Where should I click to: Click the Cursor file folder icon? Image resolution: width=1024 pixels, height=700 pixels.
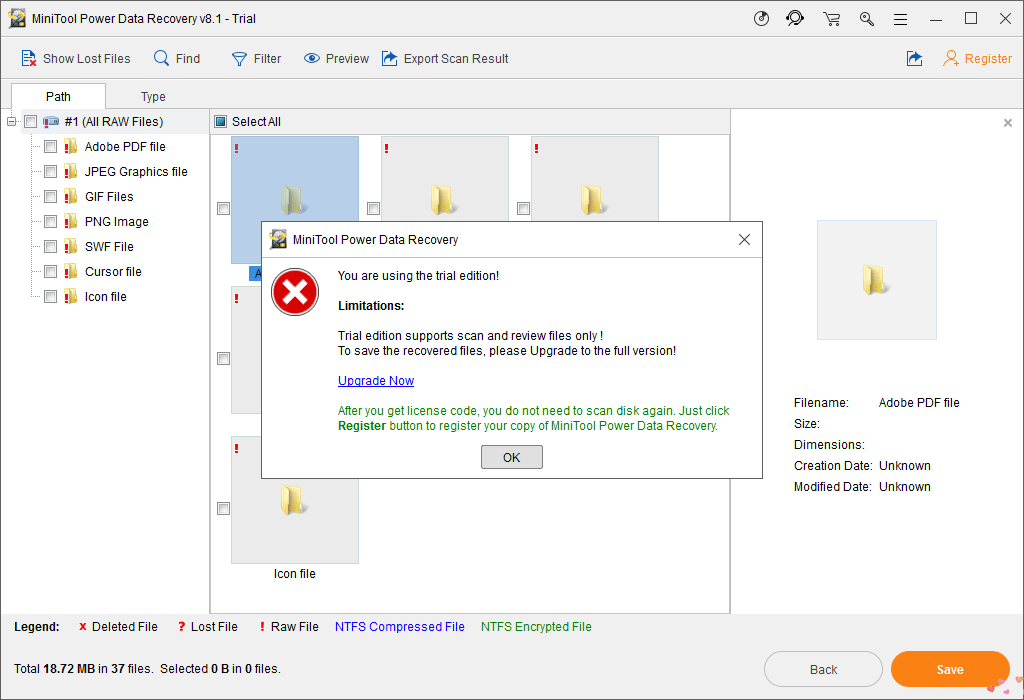tap(71, 272)
